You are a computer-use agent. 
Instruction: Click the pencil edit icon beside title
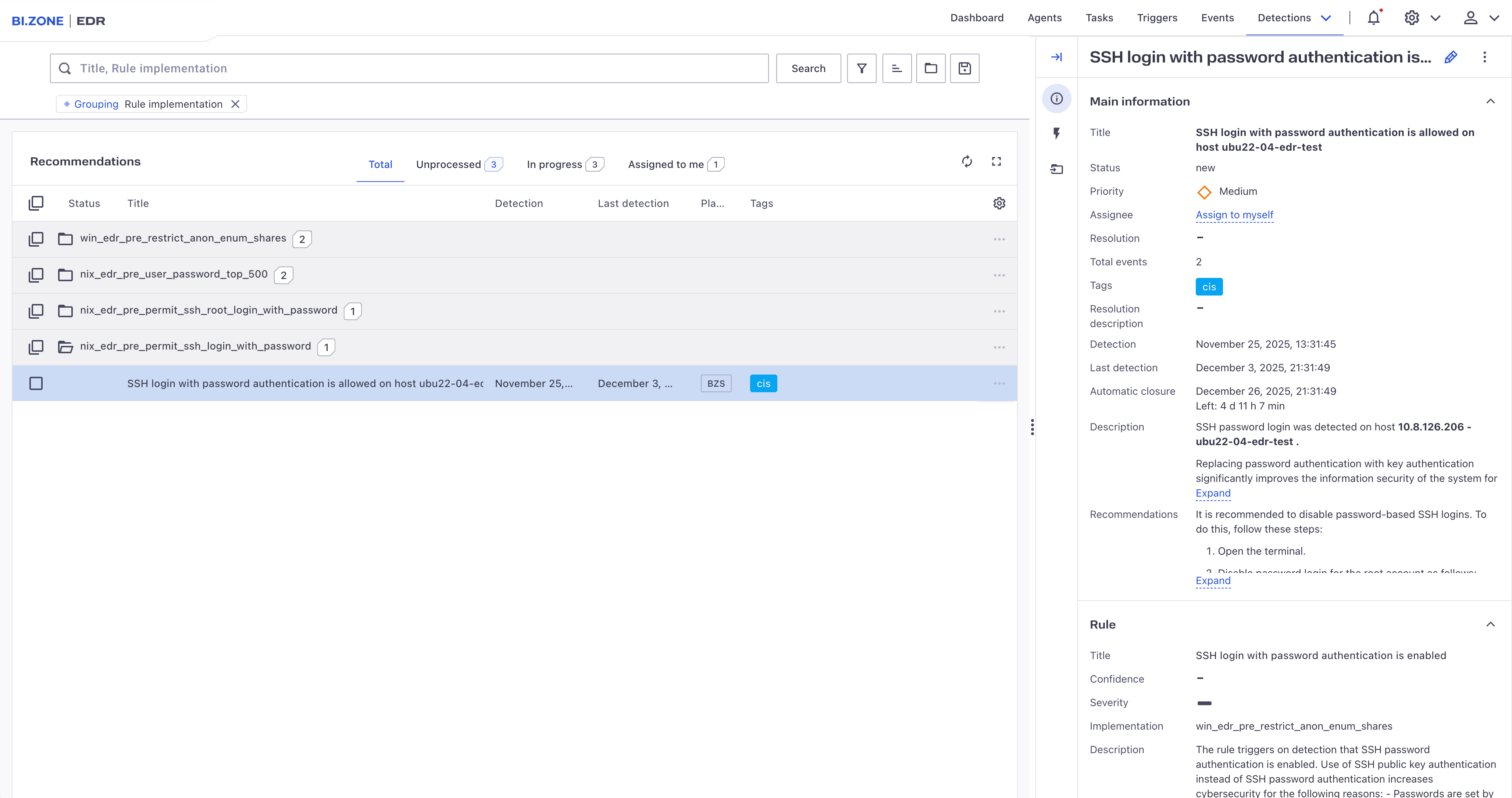1450,57
